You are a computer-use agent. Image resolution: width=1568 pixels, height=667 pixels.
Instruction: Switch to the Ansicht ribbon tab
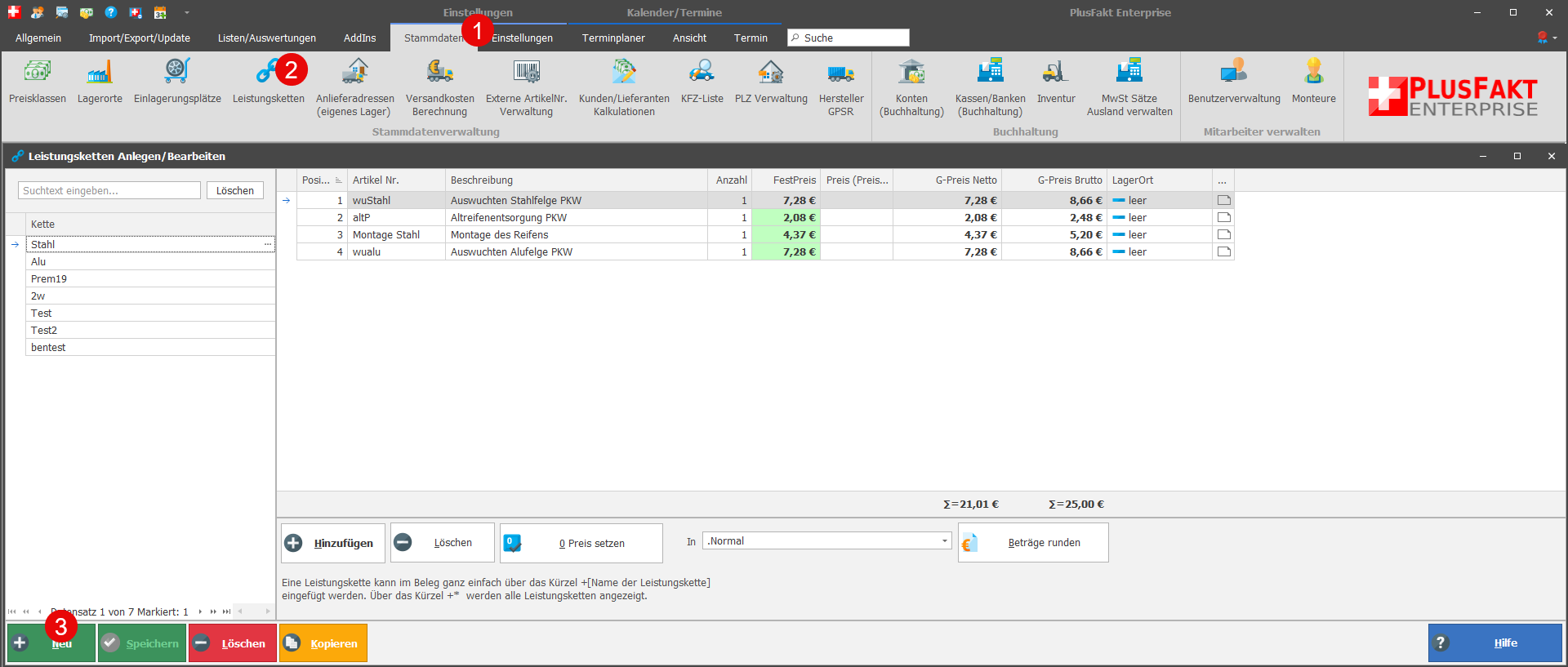click(x=690, y=38)
